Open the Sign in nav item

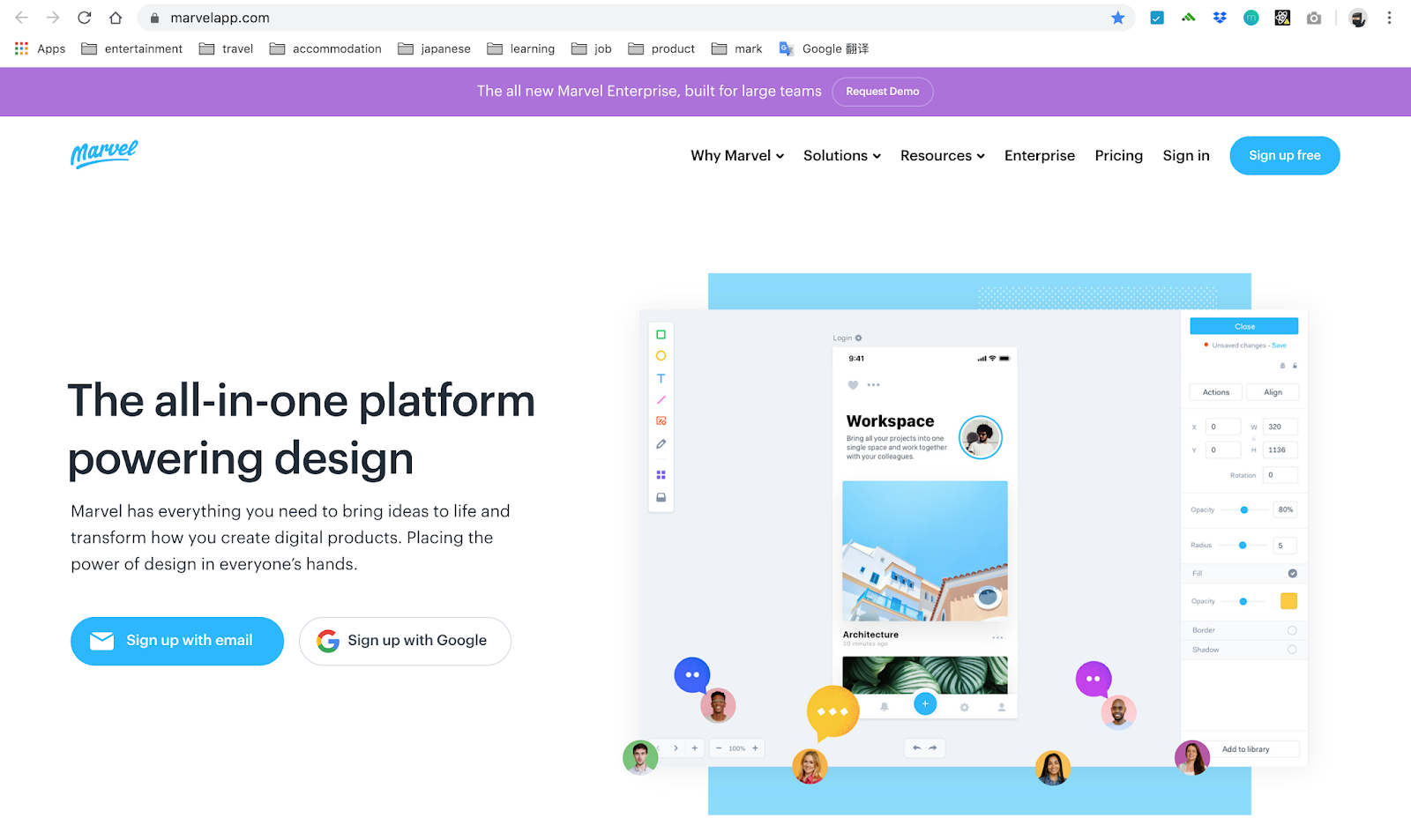[1186, 155]
